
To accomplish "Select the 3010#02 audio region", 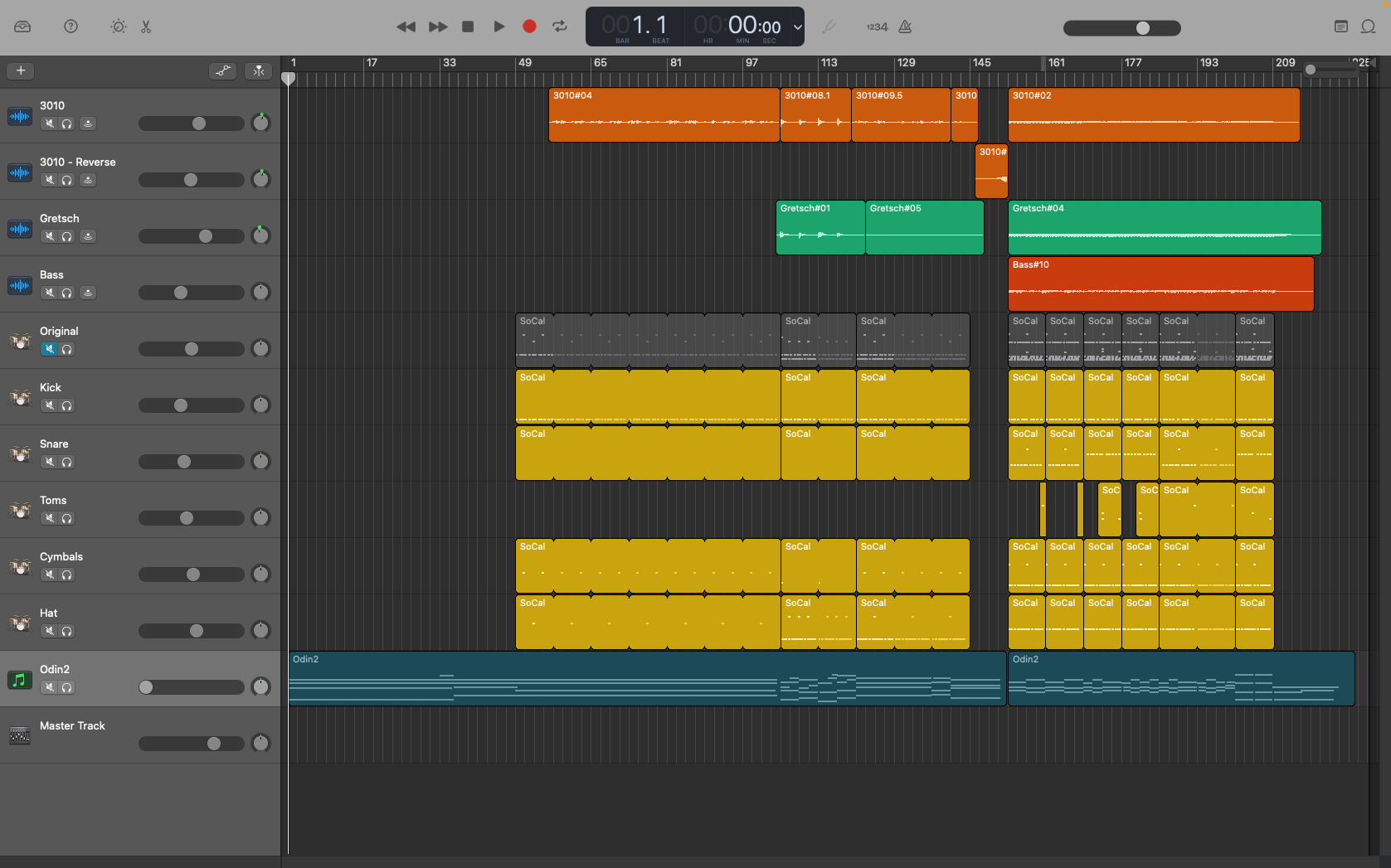I will [x=1154, y=115].
